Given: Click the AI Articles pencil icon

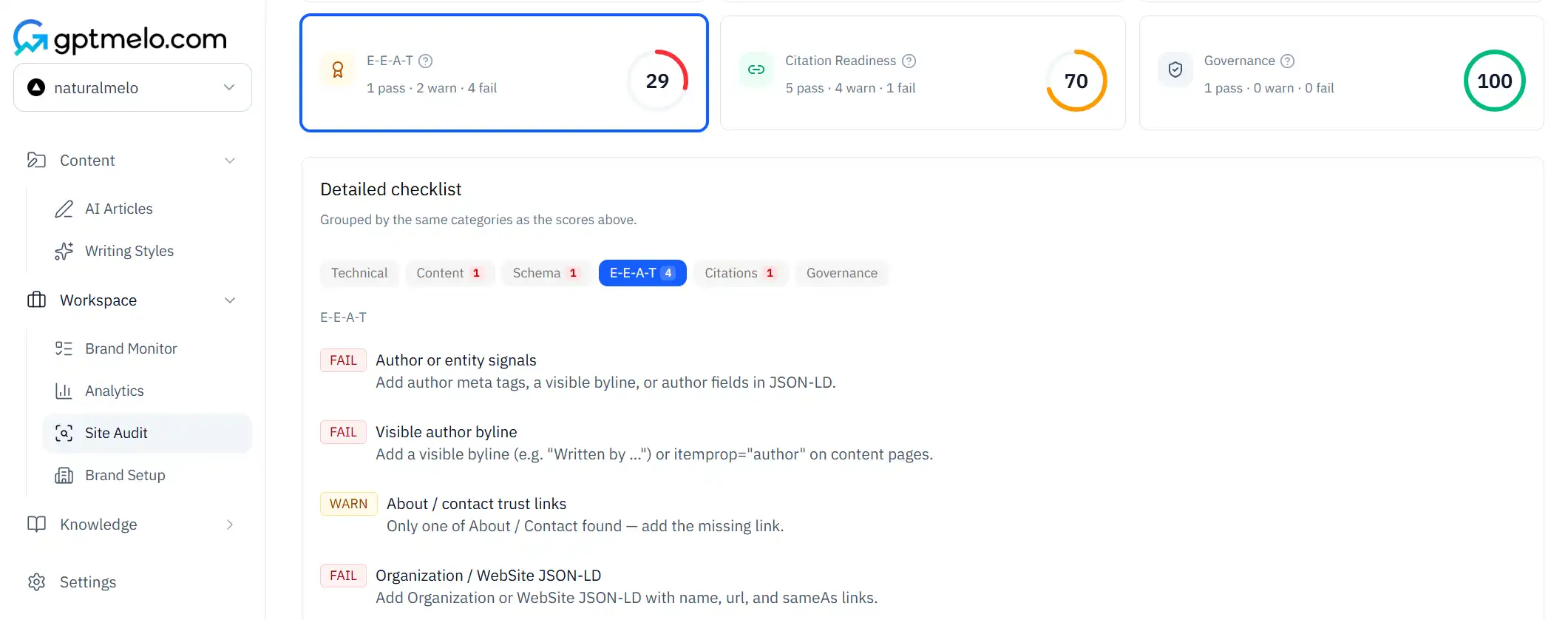Looking at the screenshot, I should [x=64, y=209].
